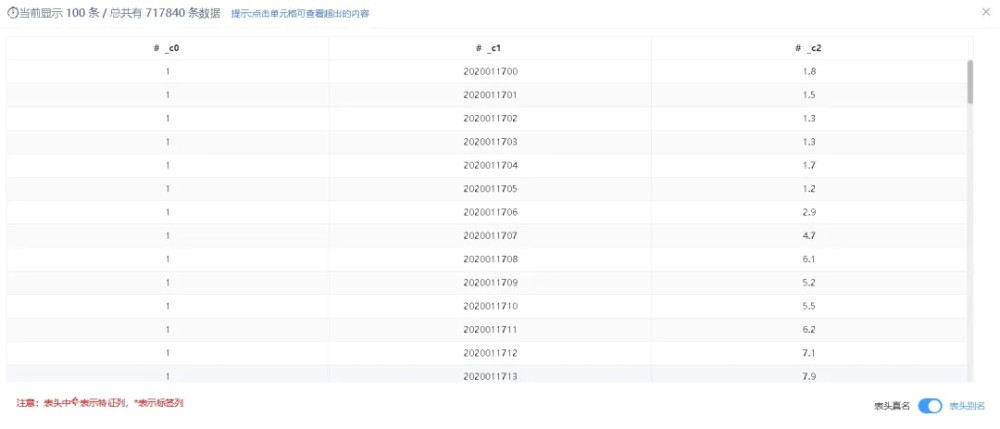The height and width of the screenshot is (429, 1000).
Task: Click the clock icon before 当前显示
Action: [x=12, y=13]
